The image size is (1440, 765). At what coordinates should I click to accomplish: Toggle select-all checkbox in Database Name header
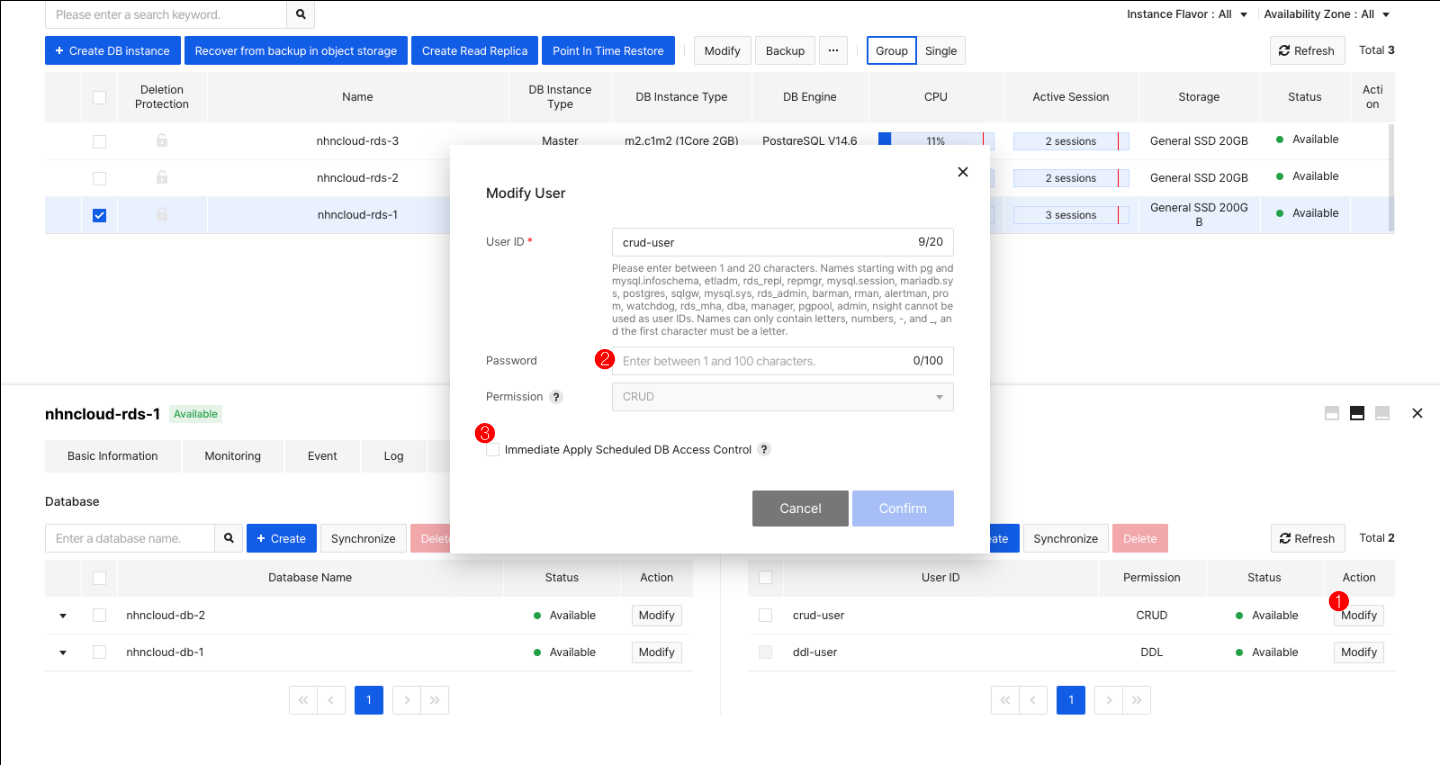(x=99, y=577)
